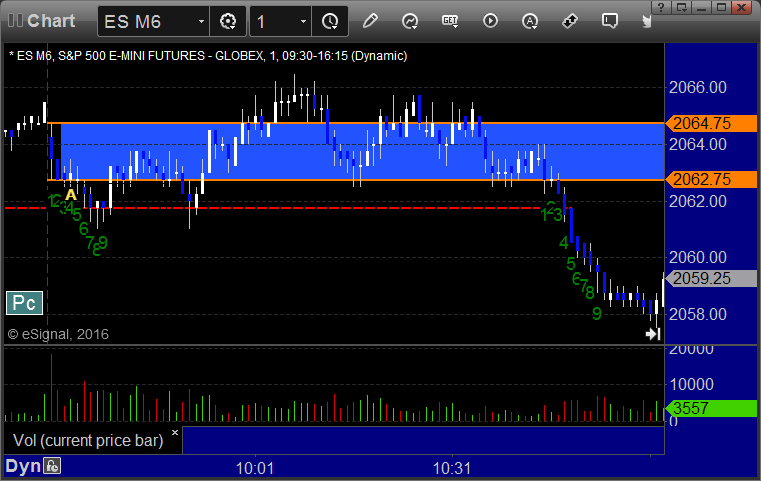Click the Chart window title label
This screenshot has width=761, height=481.
(x=51, y=21)
